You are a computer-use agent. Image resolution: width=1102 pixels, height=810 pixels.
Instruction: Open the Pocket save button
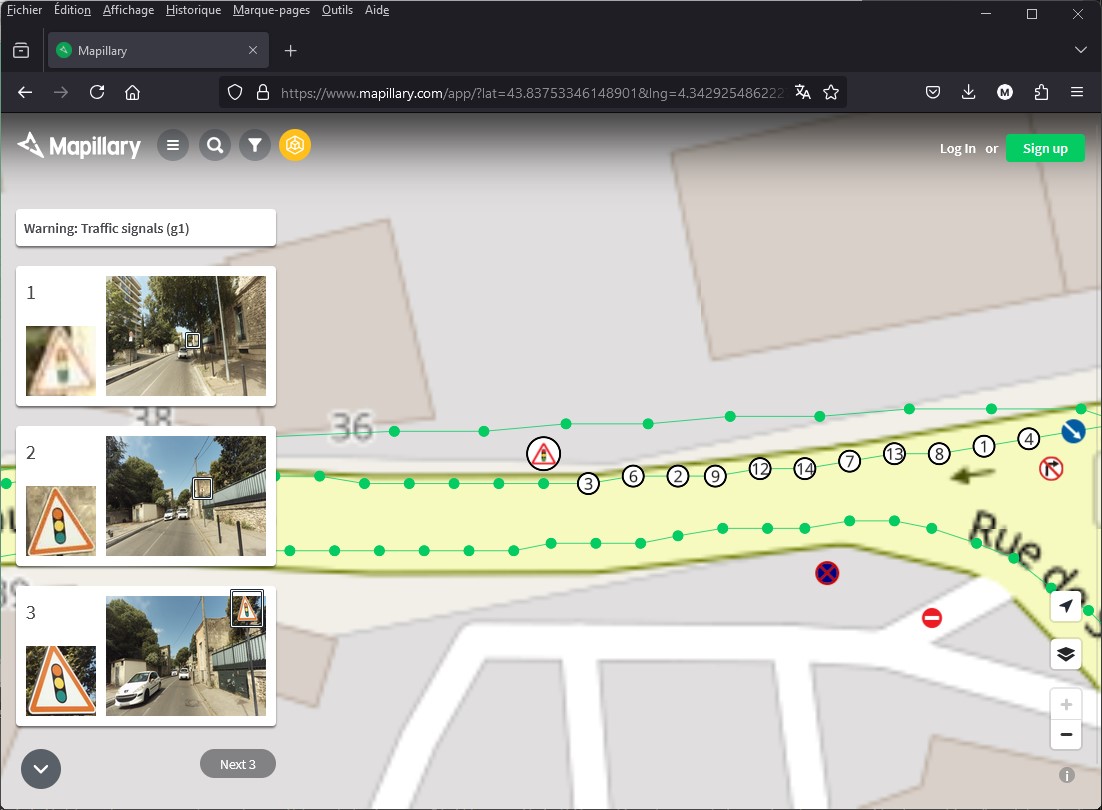click(933, 92)
